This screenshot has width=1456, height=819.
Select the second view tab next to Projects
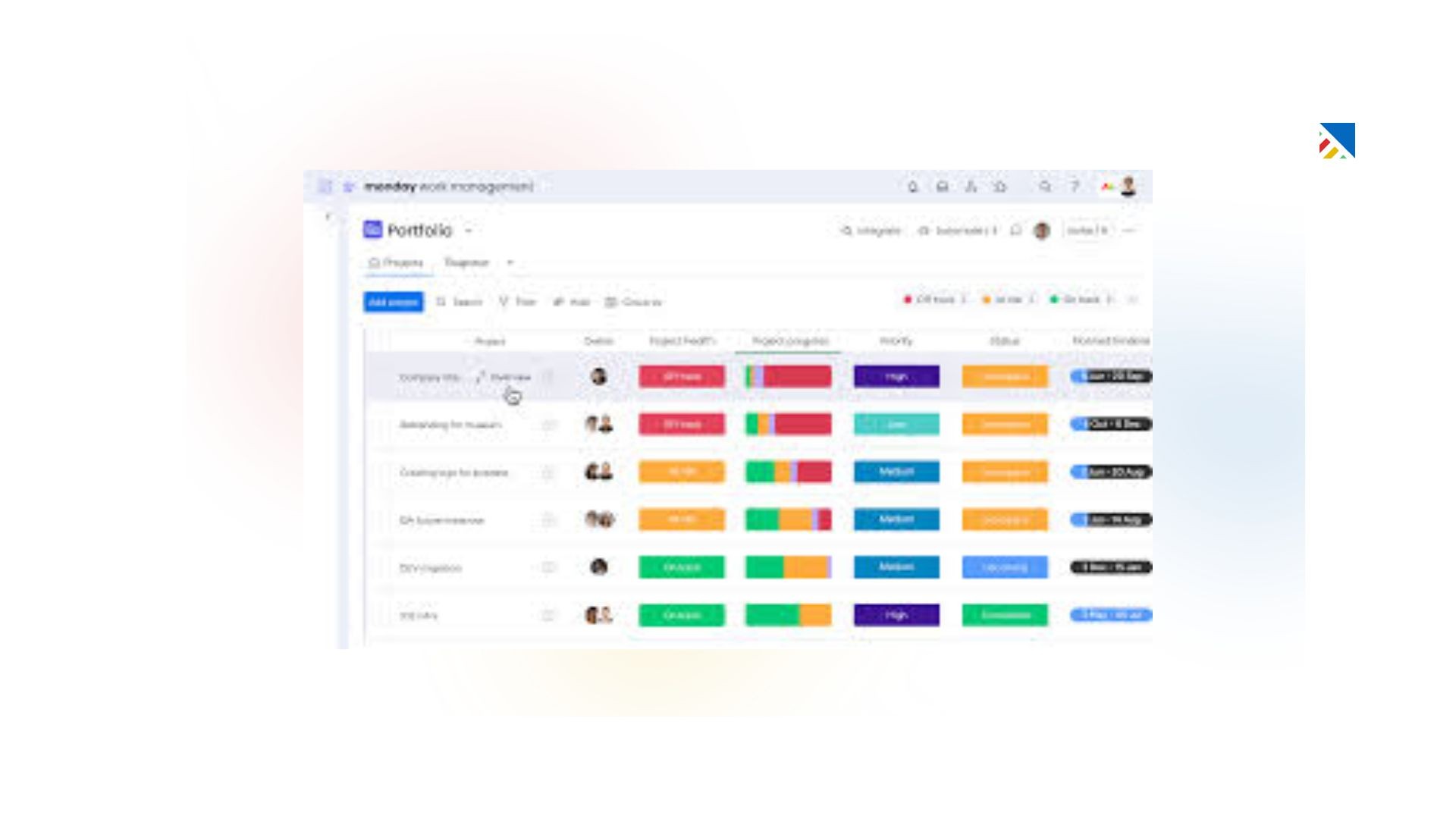[467, 263]
